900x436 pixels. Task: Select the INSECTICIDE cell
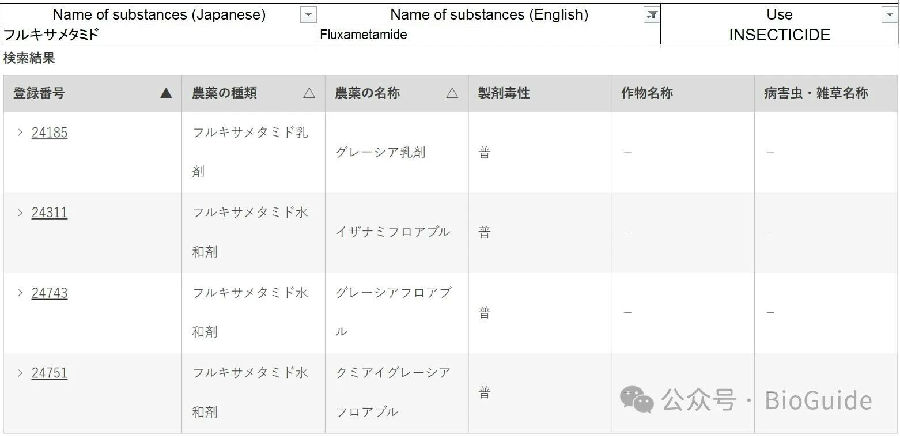pos(779,34)
